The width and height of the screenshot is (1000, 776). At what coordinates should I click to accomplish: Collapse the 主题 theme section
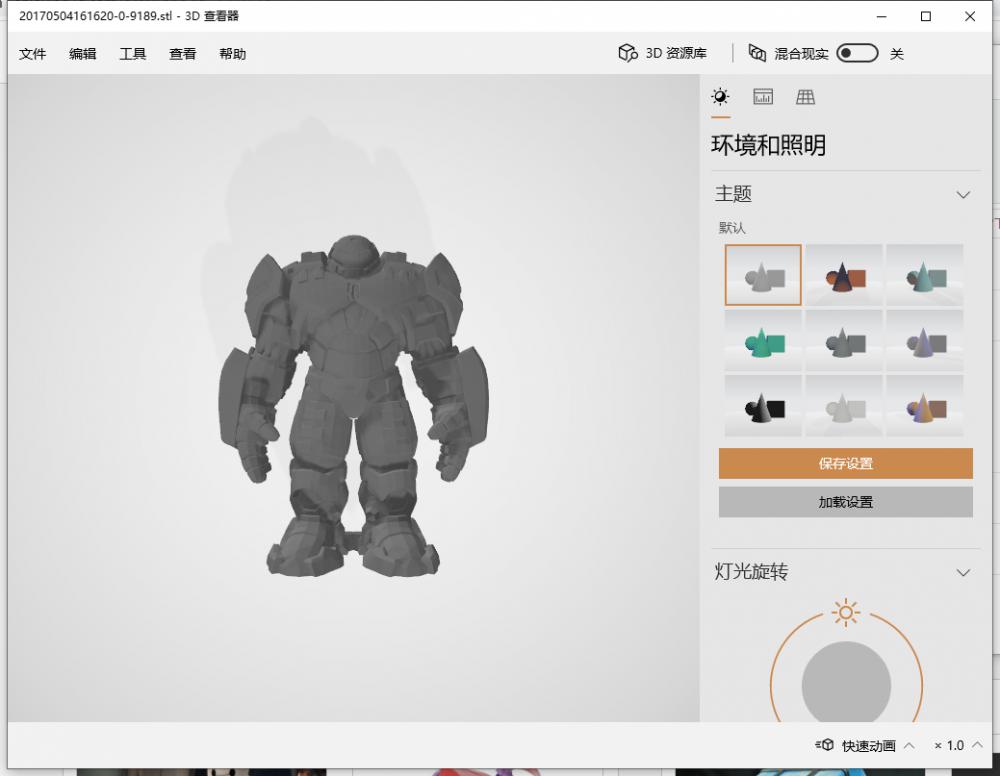pyautogui.click(x=963, y=195)
